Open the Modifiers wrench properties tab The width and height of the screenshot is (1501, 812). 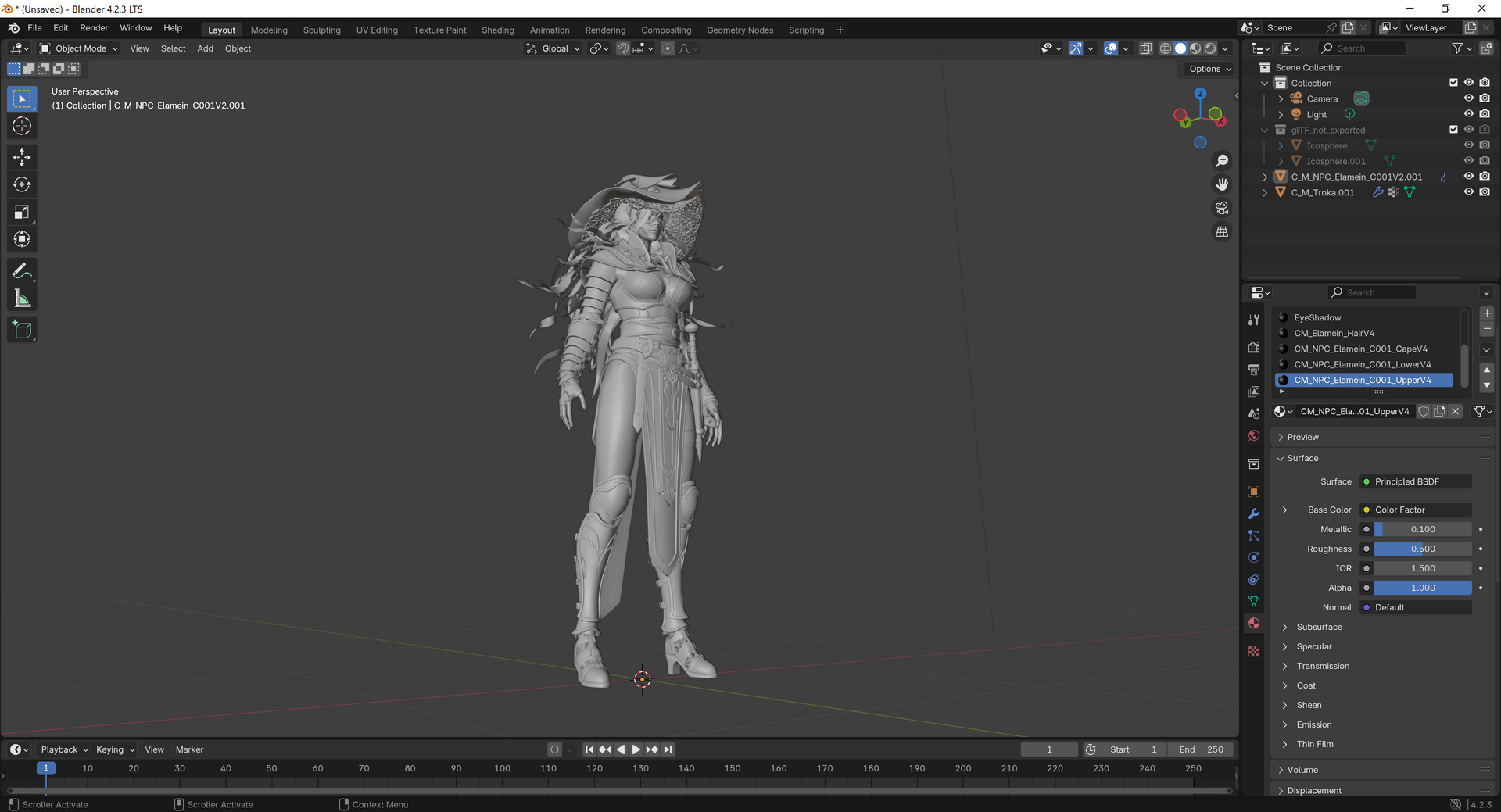pyautogui.click(x=1254, y=513)
